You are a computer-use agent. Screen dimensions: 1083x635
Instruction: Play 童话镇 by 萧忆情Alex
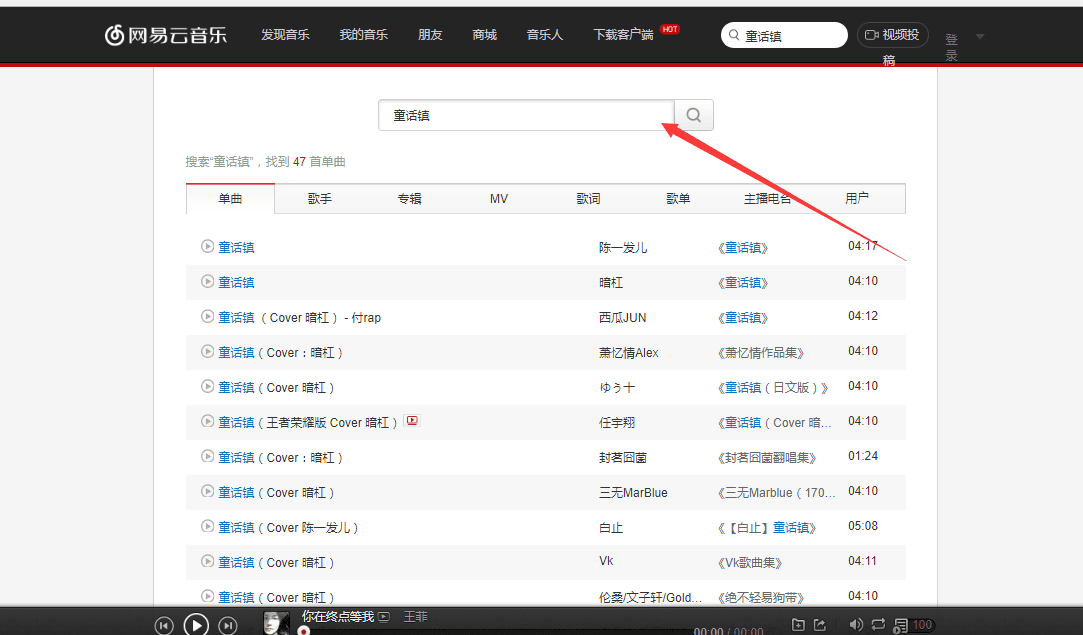click(207, 351)
